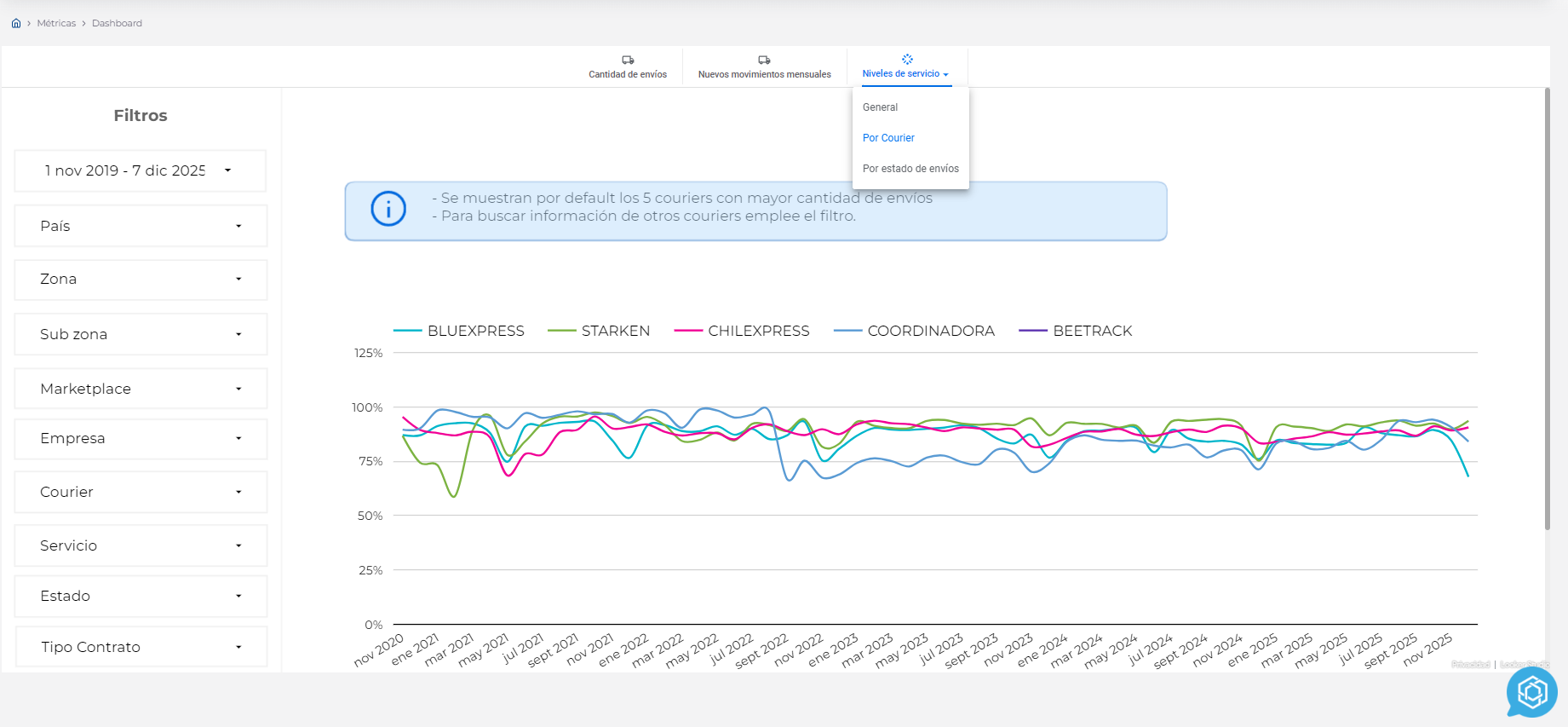1568x727 pixels.
Task: Click the Niveles de servicio spinner icon
Action: click(x=907, y=60)
